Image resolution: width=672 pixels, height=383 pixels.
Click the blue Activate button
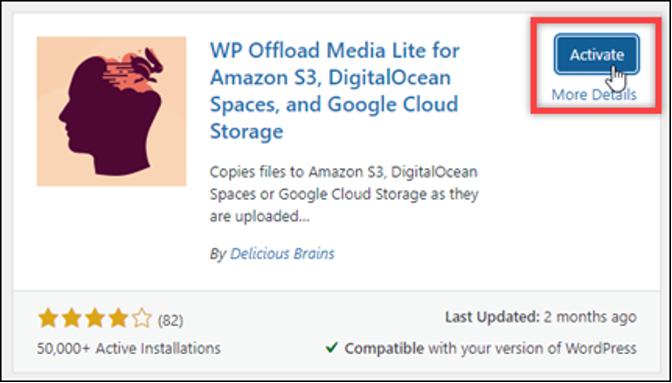pos(597,54)
